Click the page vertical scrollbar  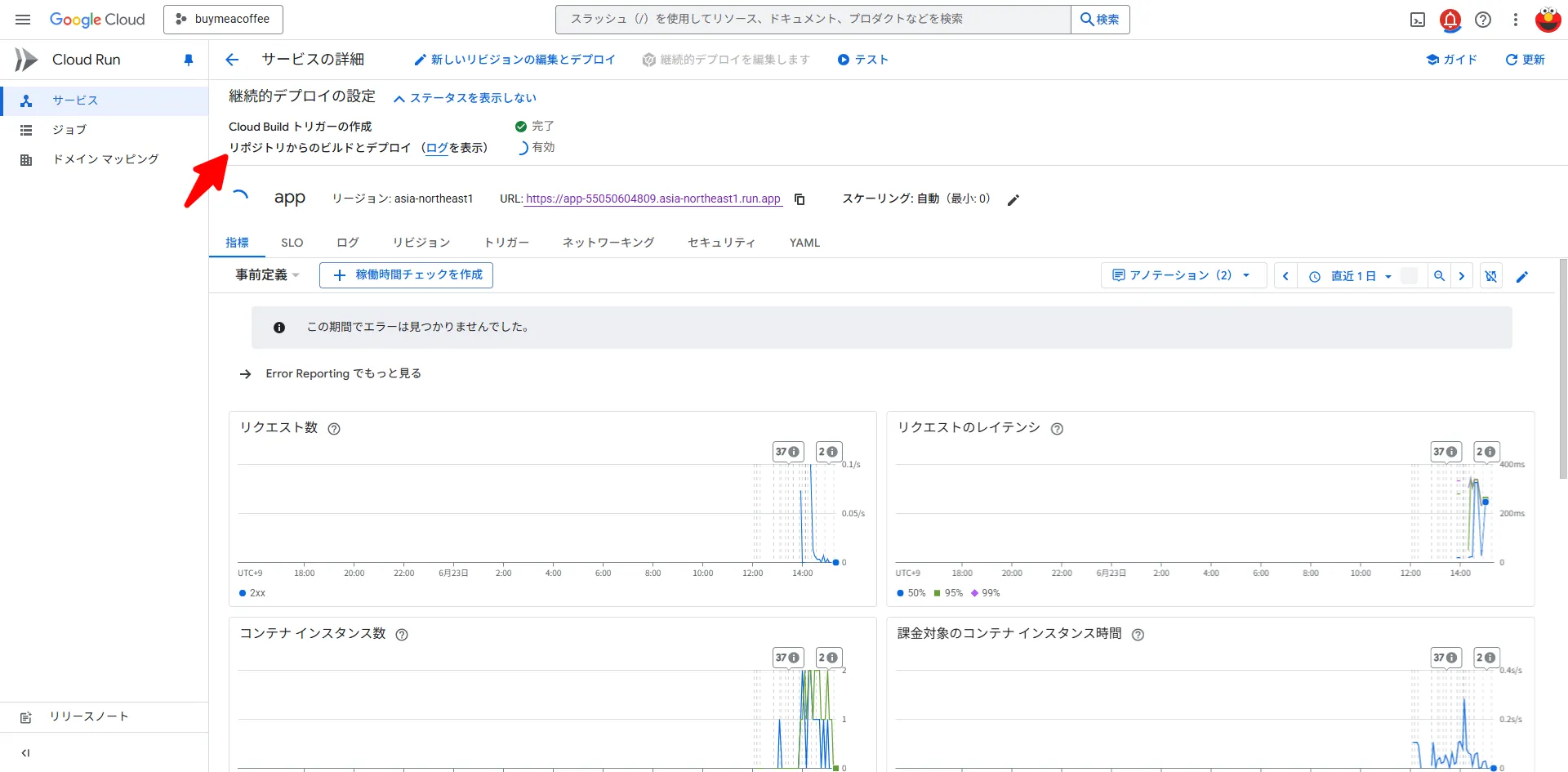click(x=1563, y=369)
